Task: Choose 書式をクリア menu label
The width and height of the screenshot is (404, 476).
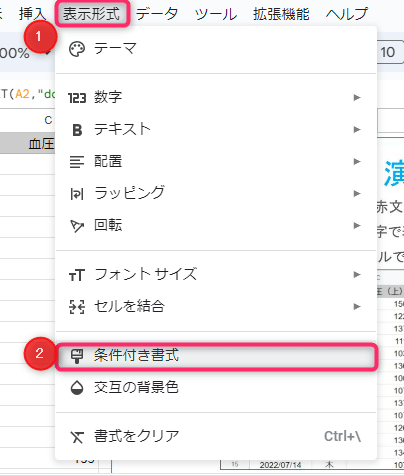Action: (x=137, y=436)
